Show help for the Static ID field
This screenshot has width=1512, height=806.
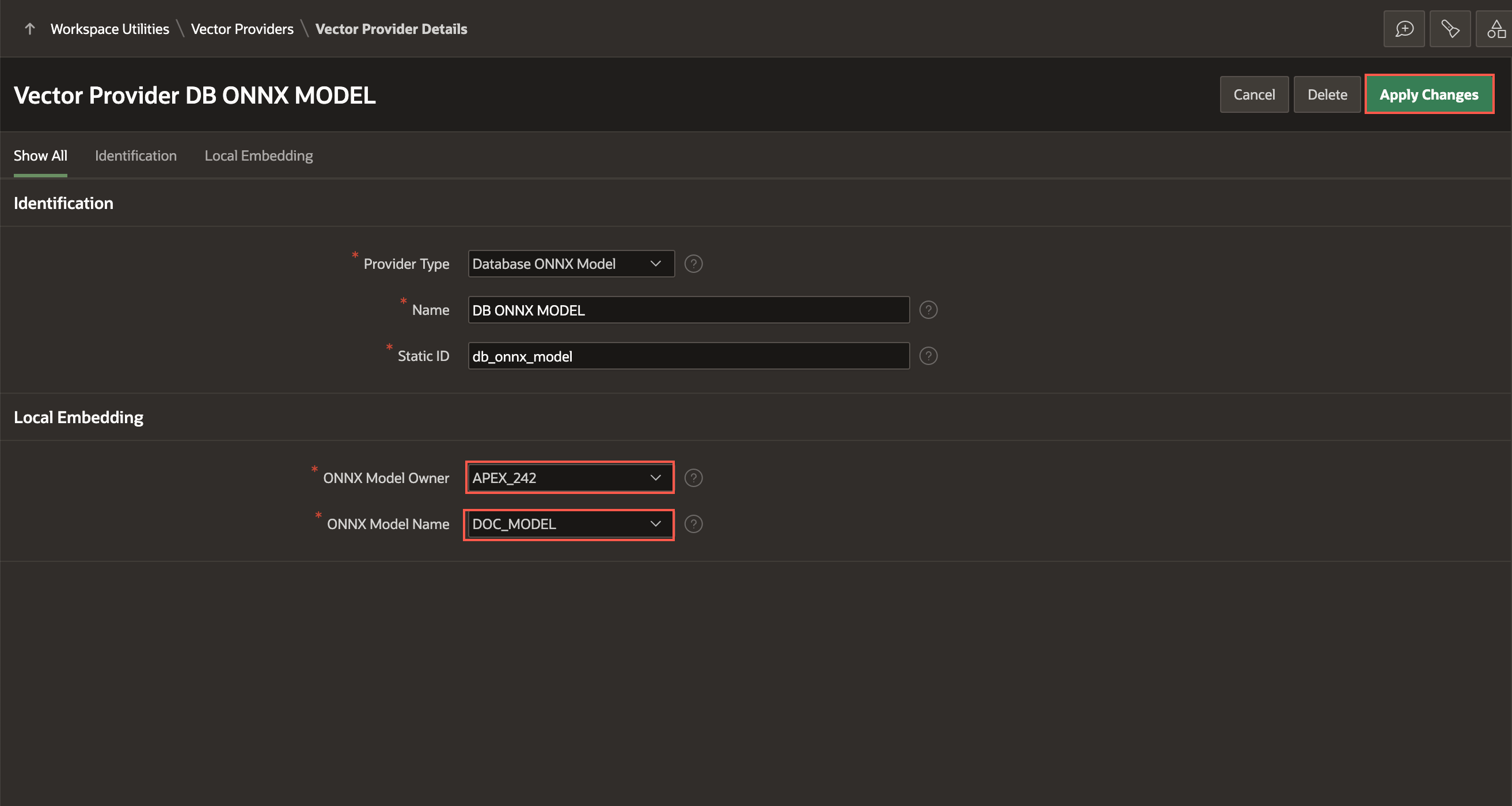(928, 356)
